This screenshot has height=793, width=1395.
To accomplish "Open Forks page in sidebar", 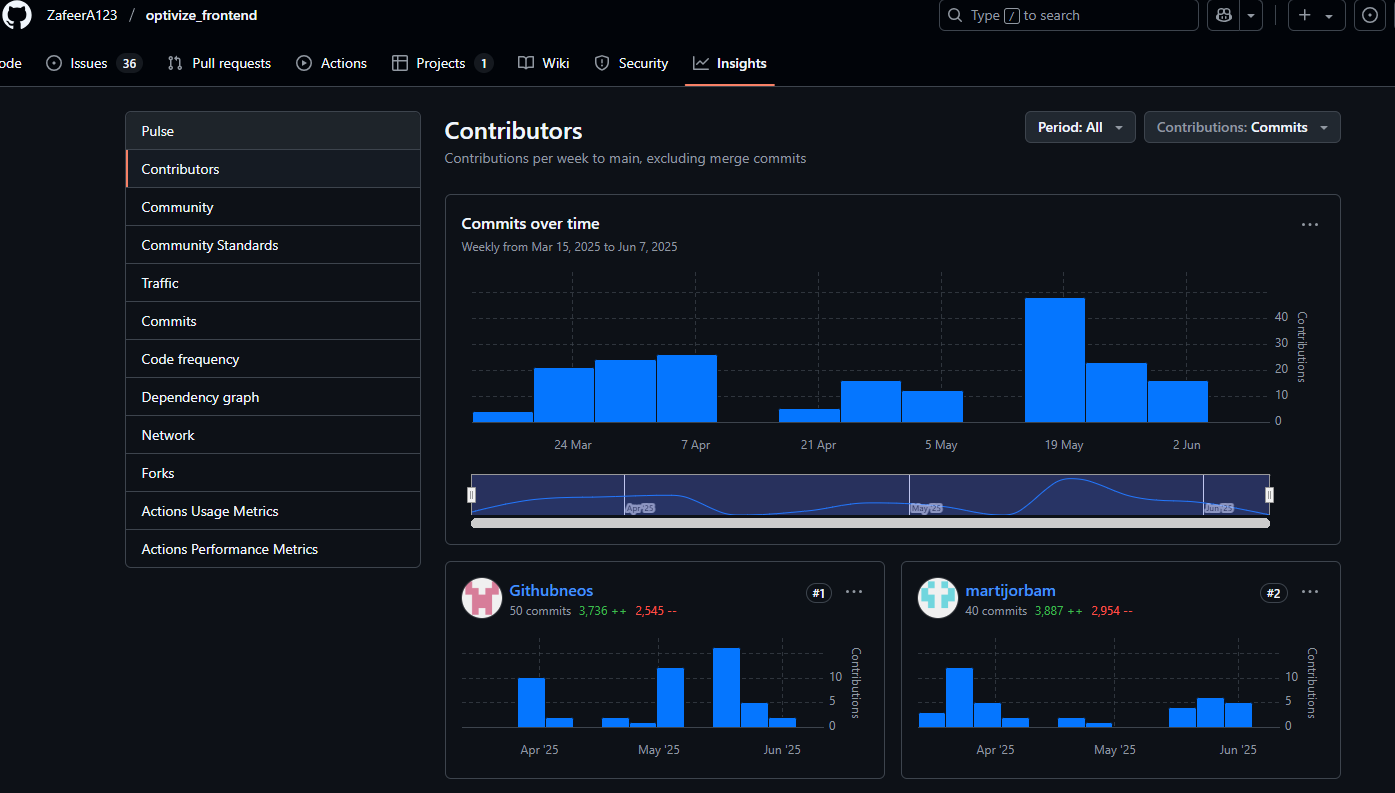I will pos(273,473).
